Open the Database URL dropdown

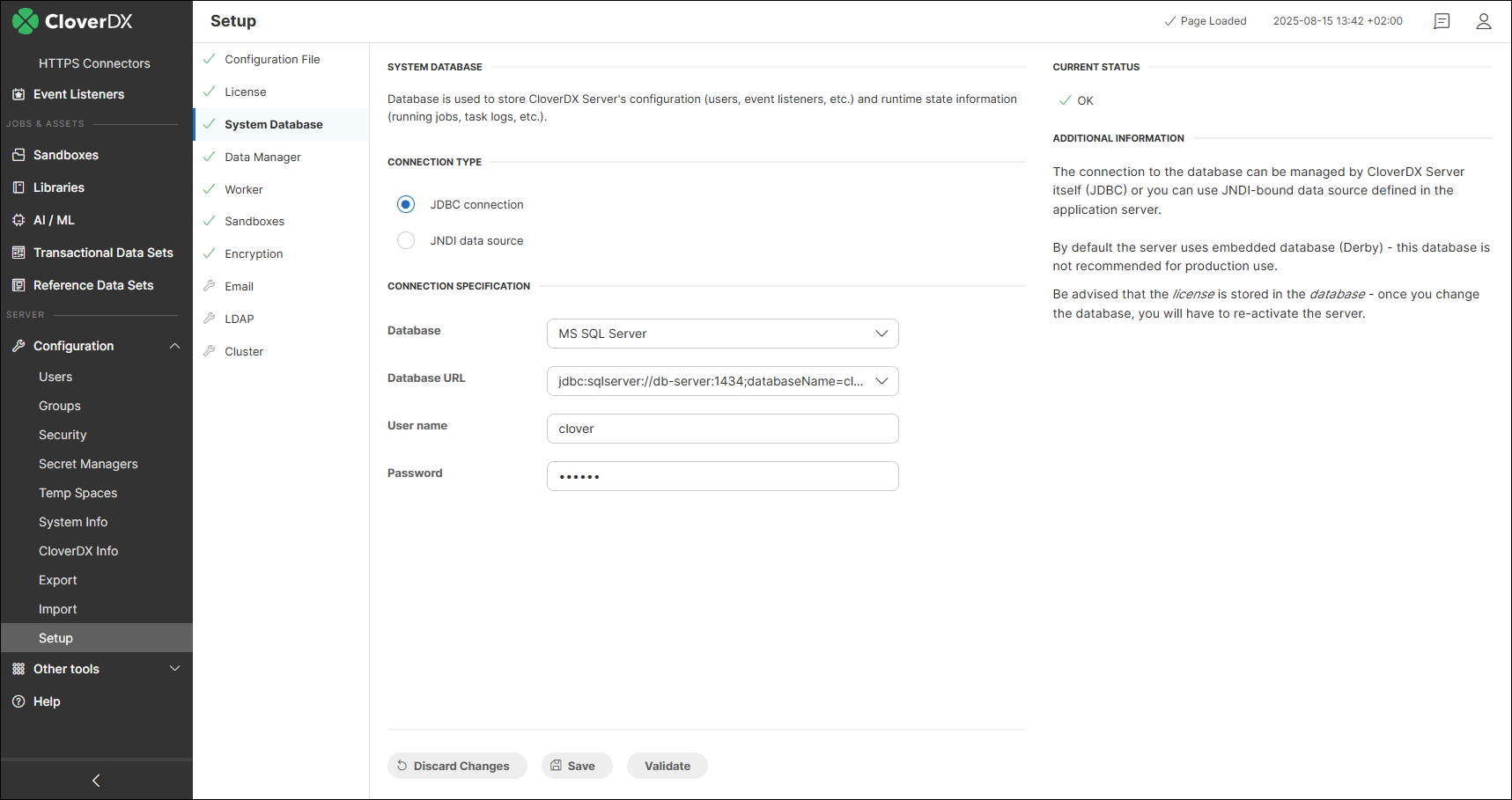click(x=721, y=380)
